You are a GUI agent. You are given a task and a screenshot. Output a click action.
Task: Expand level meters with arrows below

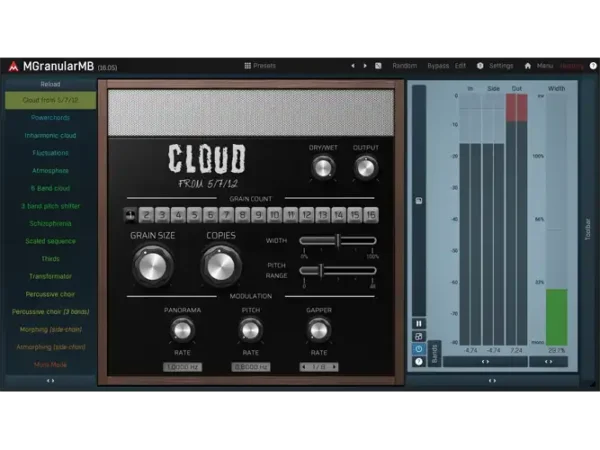click(485, 362)
